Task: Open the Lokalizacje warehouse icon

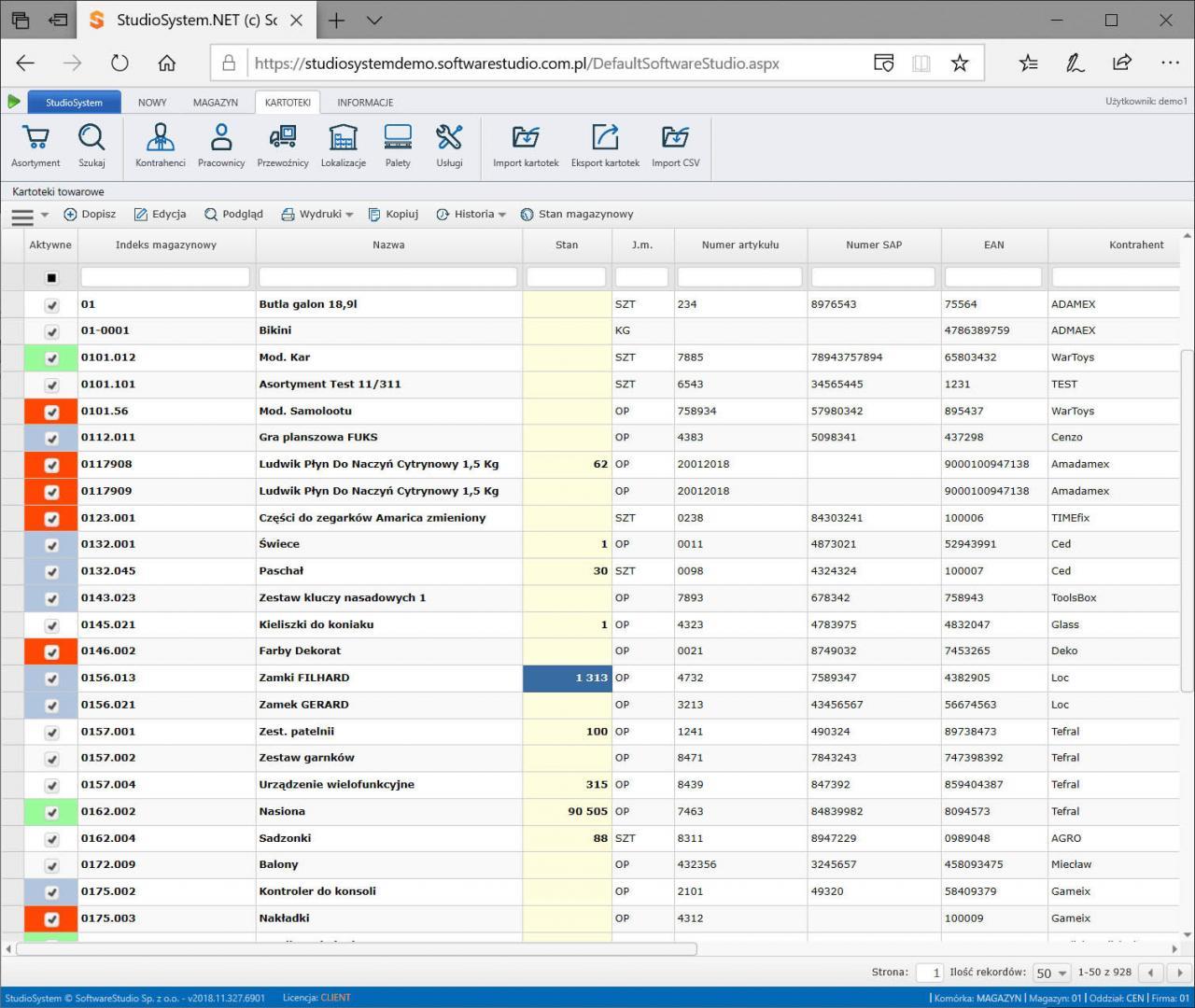Action: point(343,138)
